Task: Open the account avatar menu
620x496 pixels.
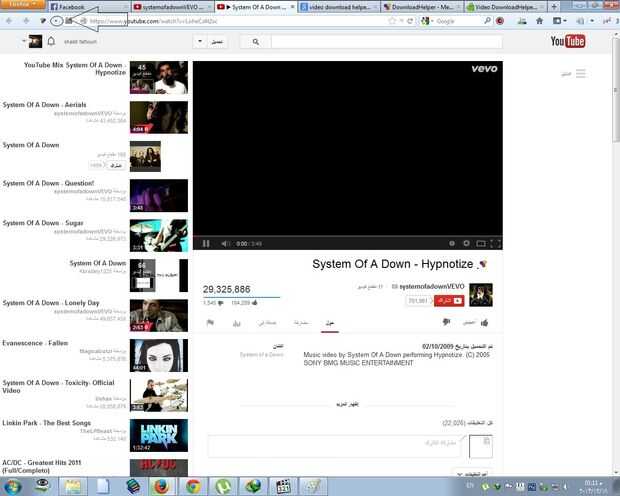Action: point(35,41)
